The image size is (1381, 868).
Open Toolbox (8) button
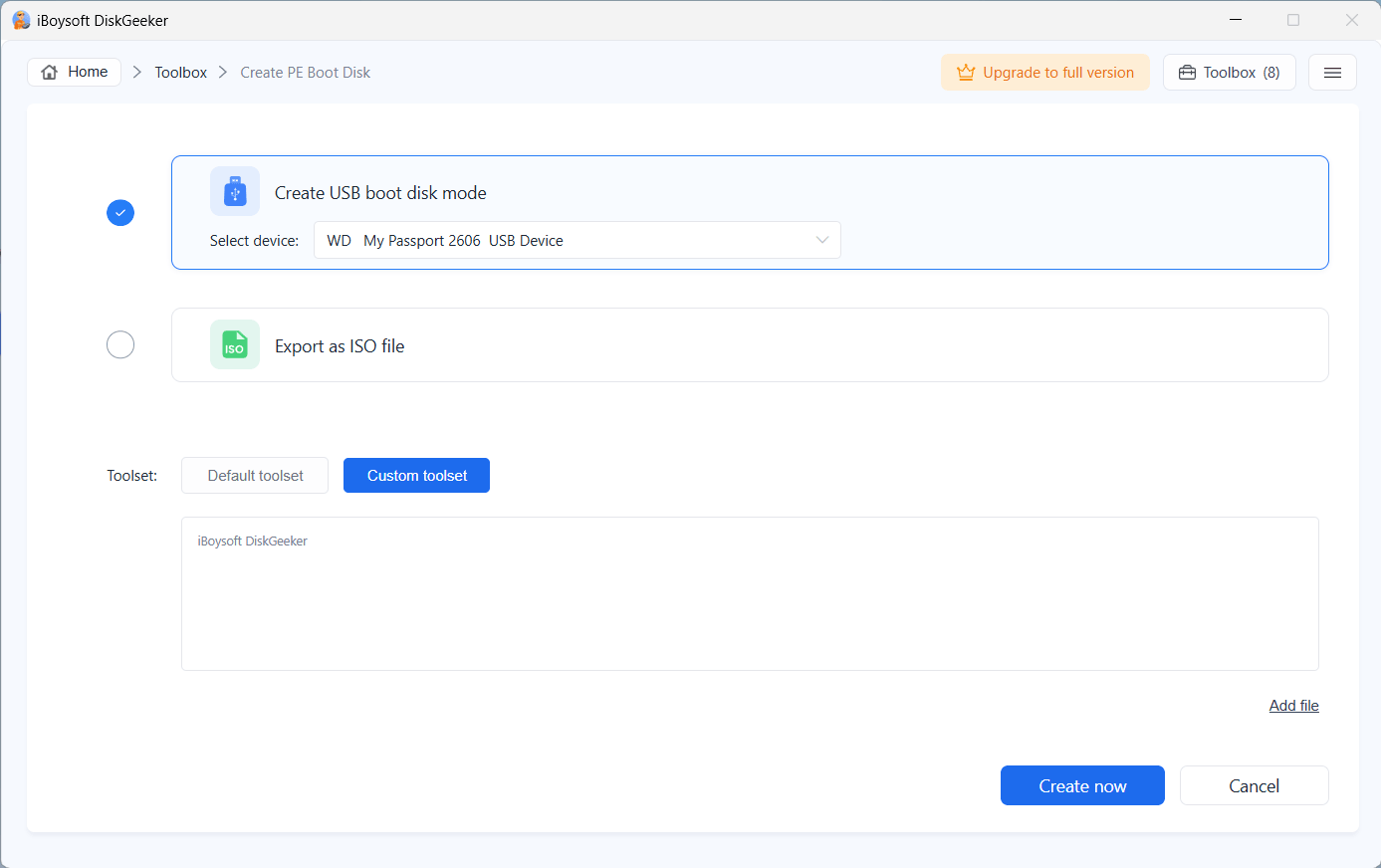(x=1230, y=73)
